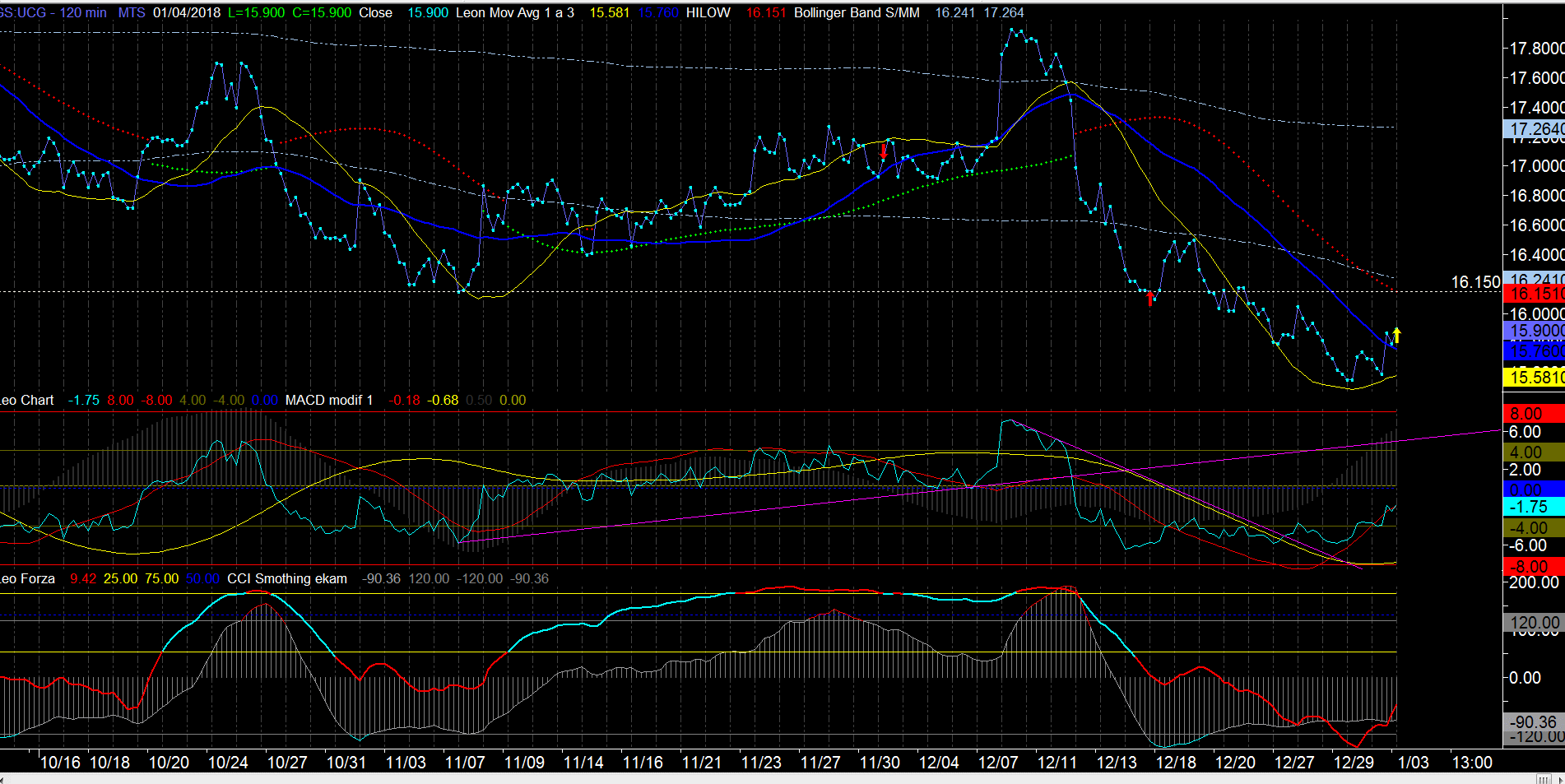Click the yellow up-arrow buy signal marker
The image size is (1565, 784).
tap(1396, 335)
